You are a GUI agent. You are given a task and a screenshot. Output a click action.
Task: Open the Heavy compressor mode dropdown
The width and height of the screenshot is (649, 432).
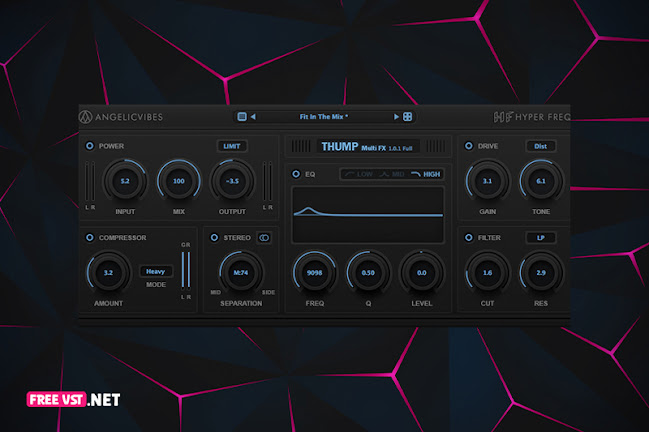click(156, 271)
